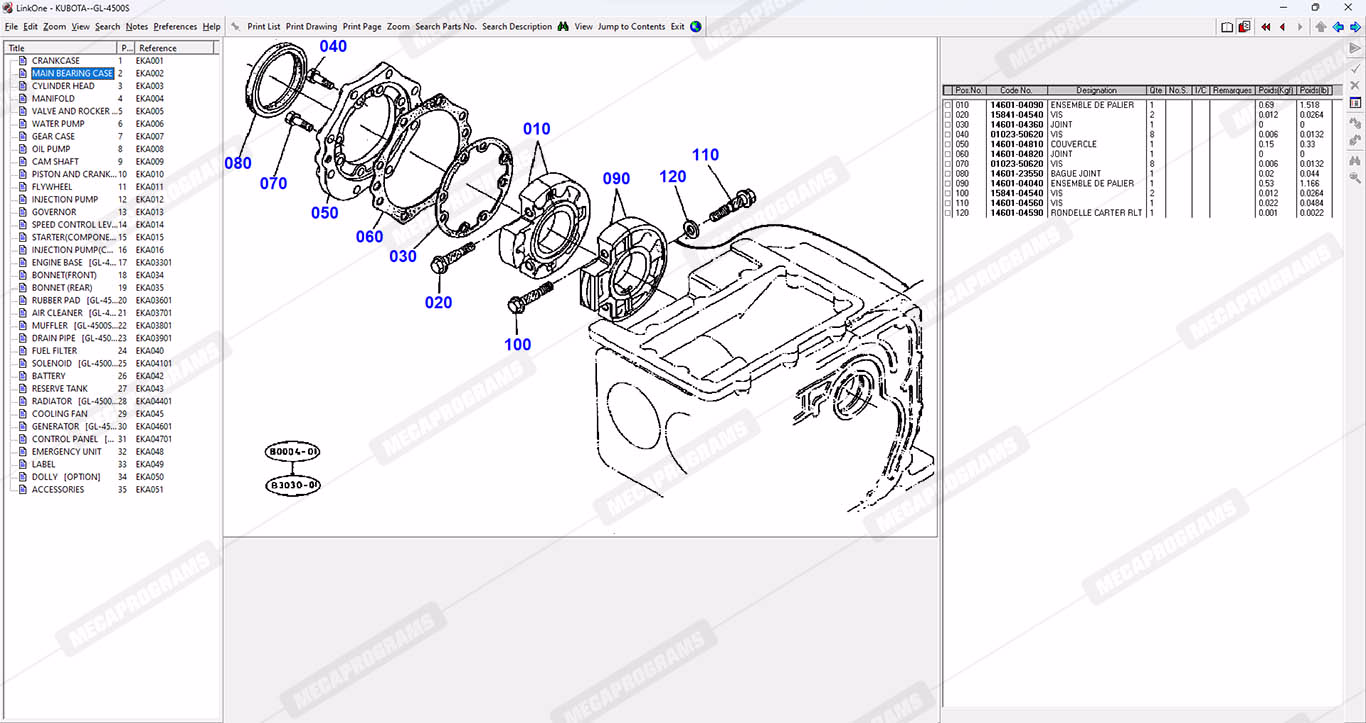The height and width of the screenshot is (723, 1366).
Task: Check the box for part 050 COUVERCLE
Action: [949, 144]
